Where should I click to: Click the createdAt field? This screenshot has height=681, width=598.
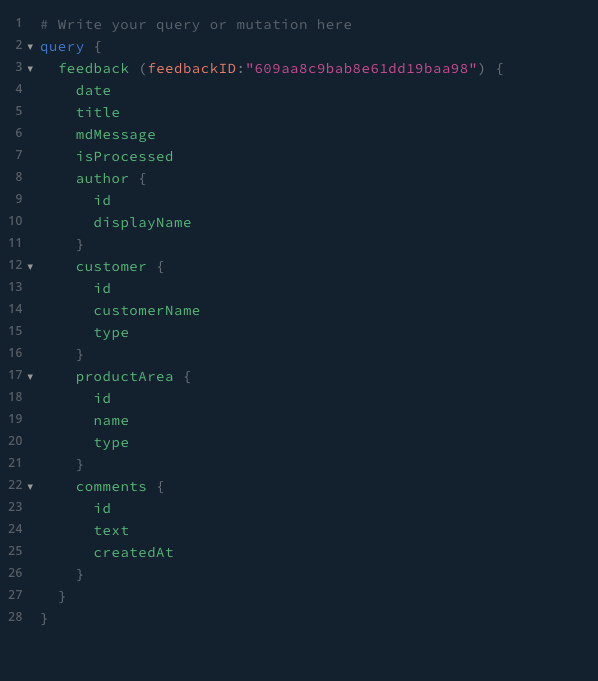point(133,552)
